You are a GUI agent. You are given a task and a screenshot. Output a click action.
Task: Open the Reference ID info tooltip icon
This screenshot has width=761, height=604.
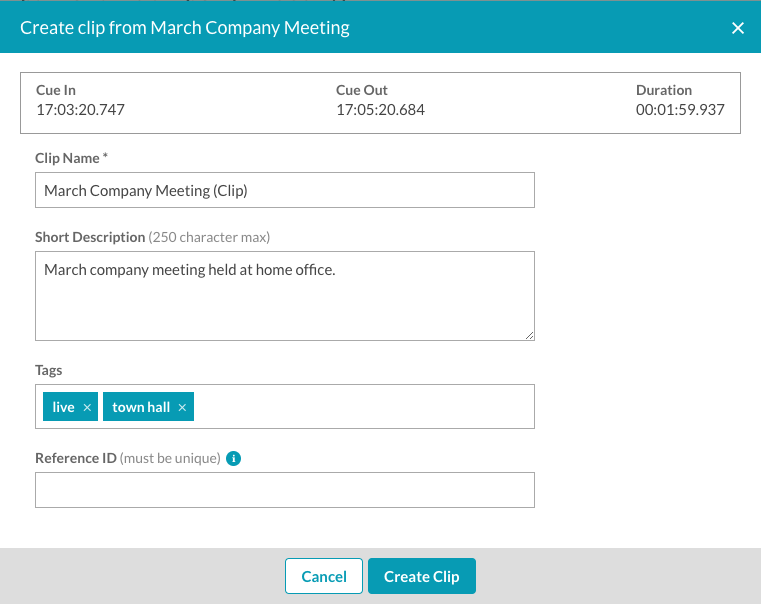pyautogui.click(x=233, y=458)
